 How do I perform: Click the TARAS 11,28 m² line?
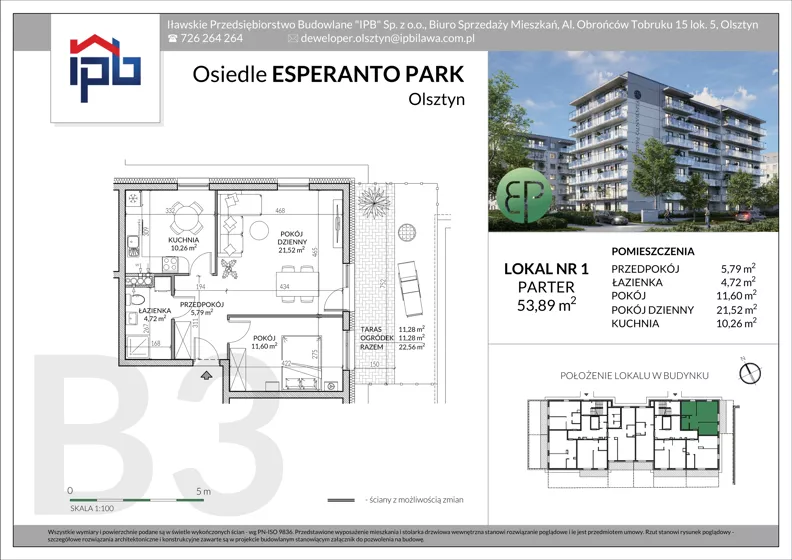tap(392, 329)
